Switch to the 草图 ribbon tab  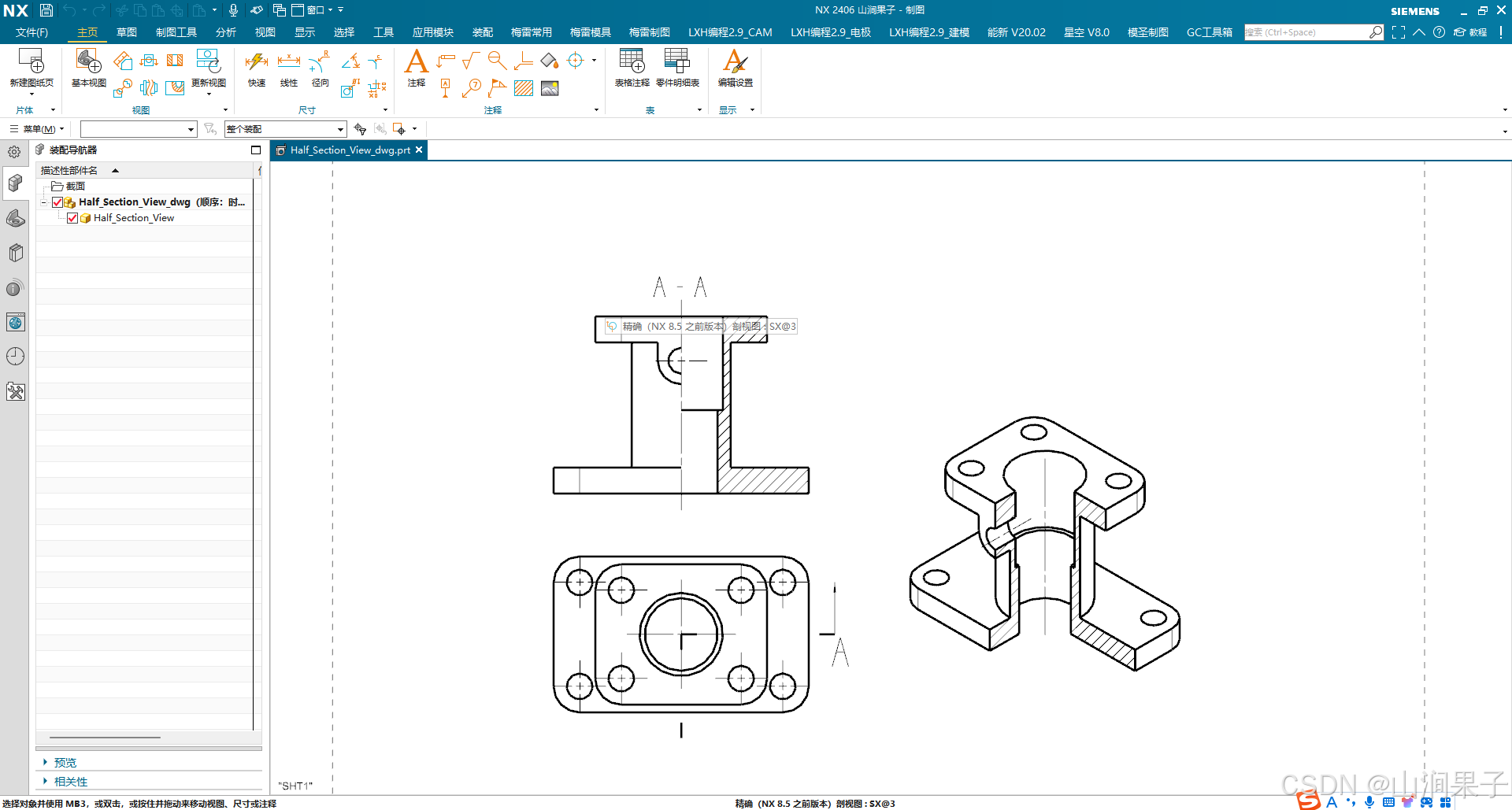point(127,32)
